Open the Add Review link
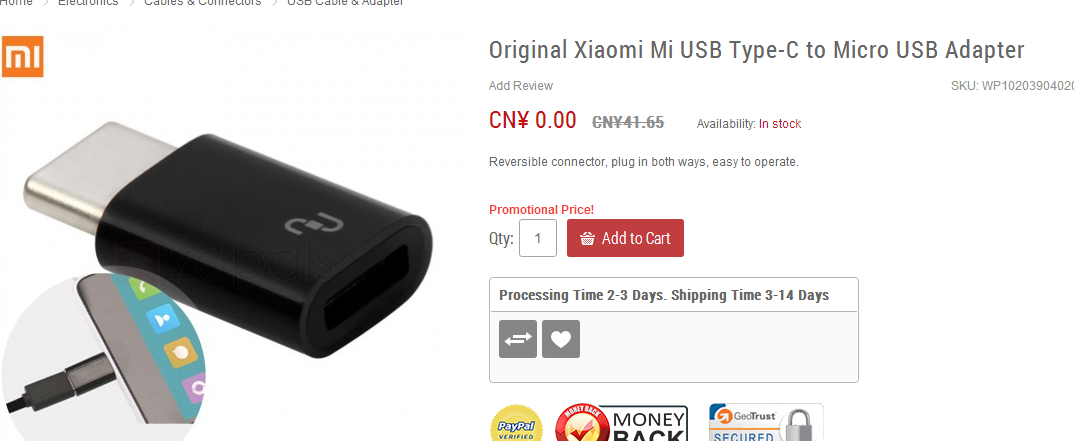 click(x=521, y=86)
